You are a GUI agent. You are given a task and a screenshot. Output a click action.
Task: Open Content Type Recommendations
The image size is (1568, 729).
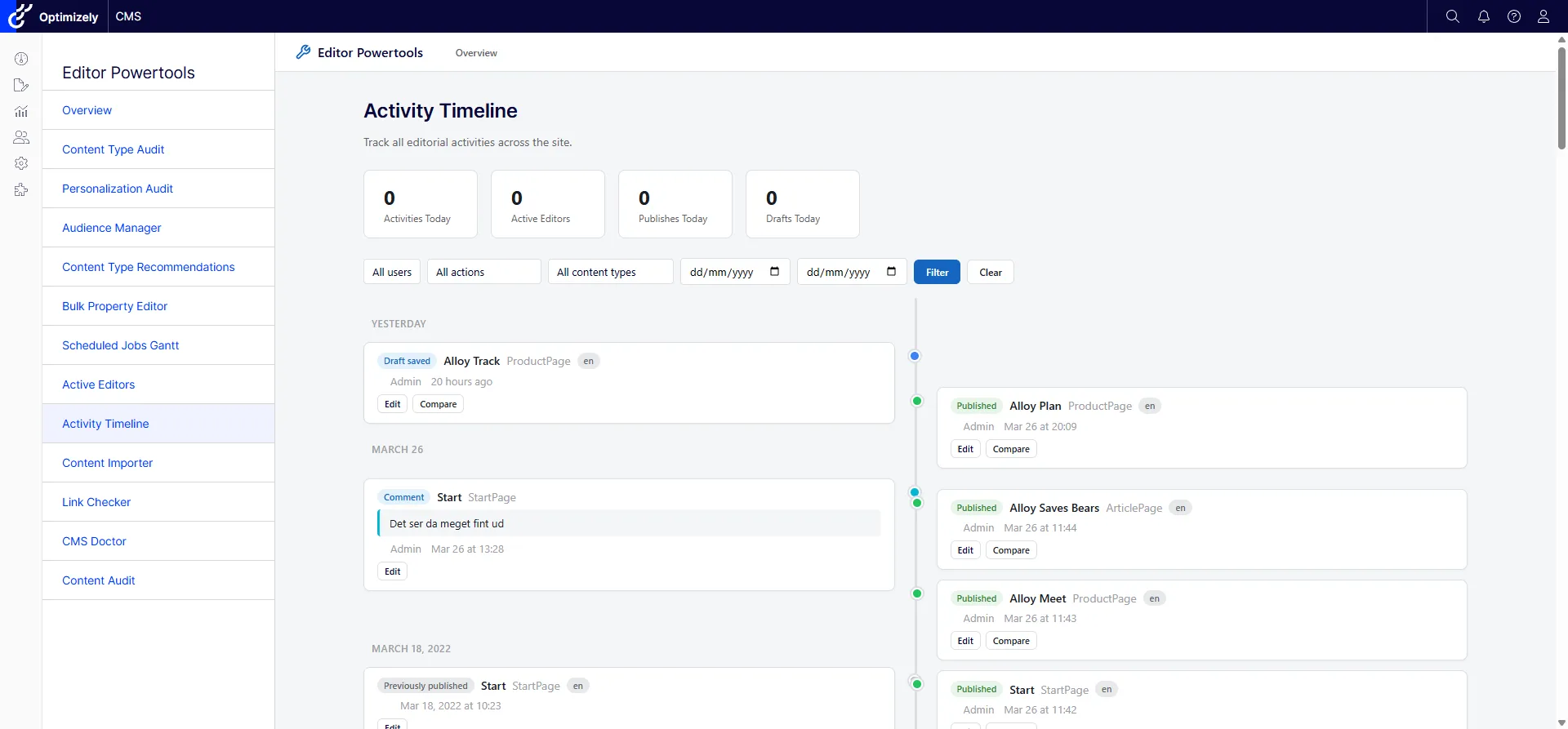click(x=158, y=267)
